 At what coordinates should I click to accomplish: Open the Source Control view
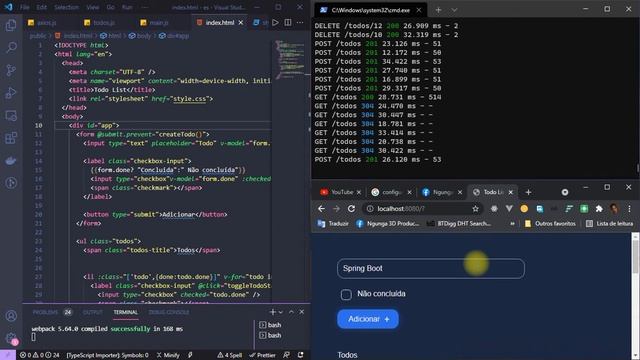click(x=11, y=70)
